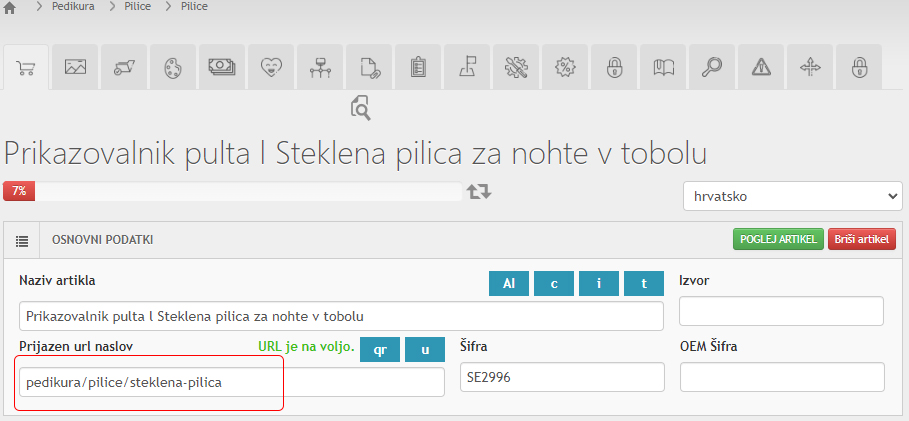This screenshot has width=909, height=421.
Task: Click the Šifra field with SE2996
Action: tap(562, 377)
